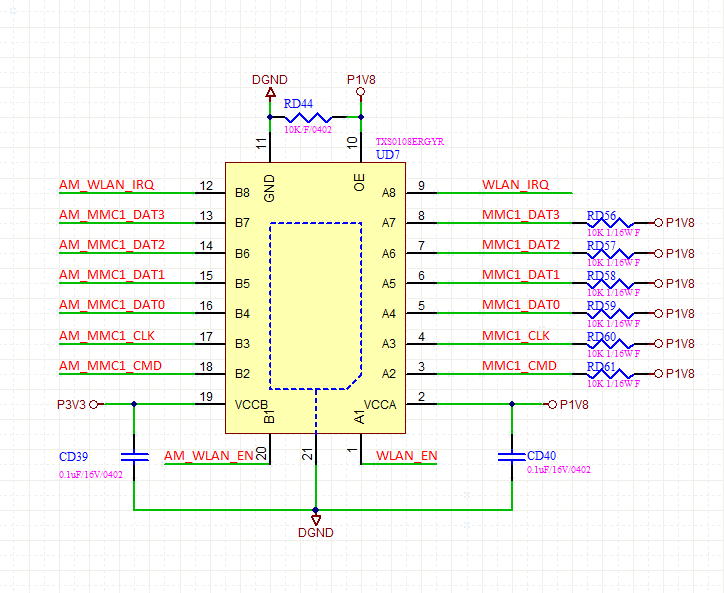This screenshot has width=724, height=593.
Task: Select the MMC1_DAT1 net label at pin 6
Action: [521, 275]
